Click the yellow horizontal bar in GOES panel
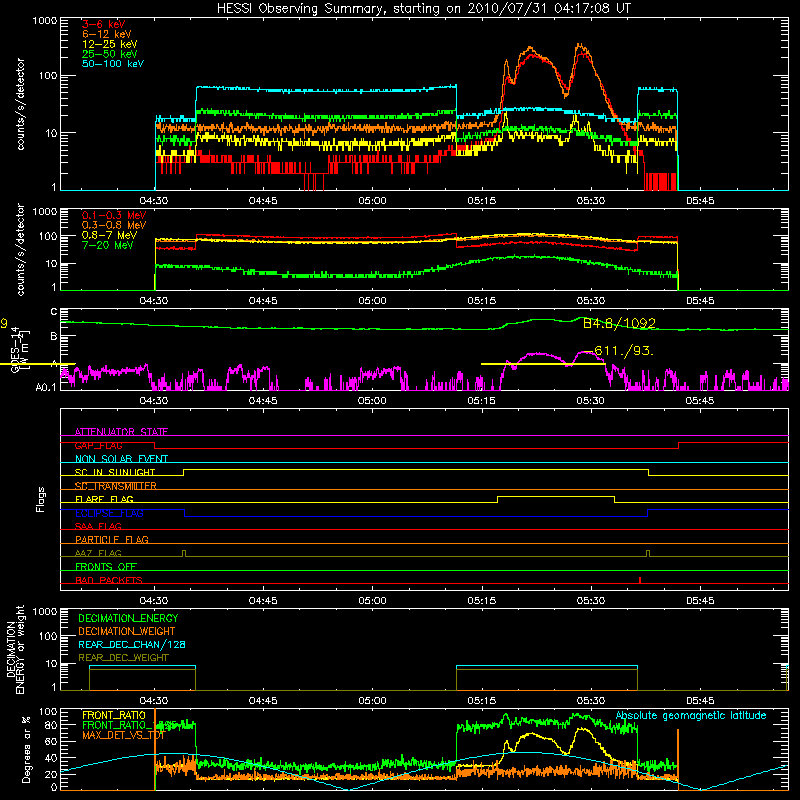 click(x=543, y=364)
